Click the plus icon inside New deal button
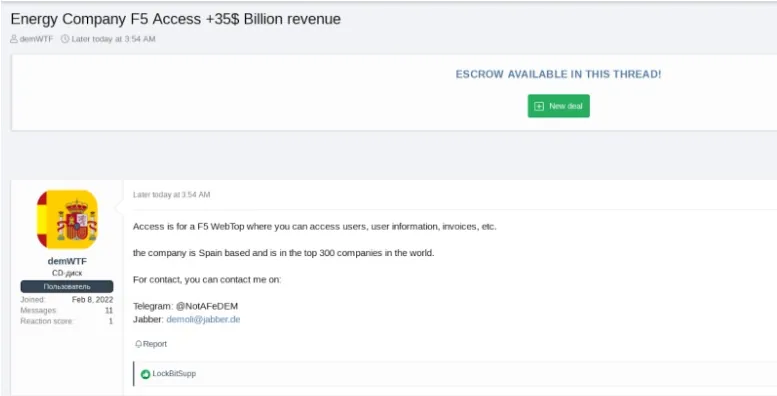 click(x=539, y=106)
